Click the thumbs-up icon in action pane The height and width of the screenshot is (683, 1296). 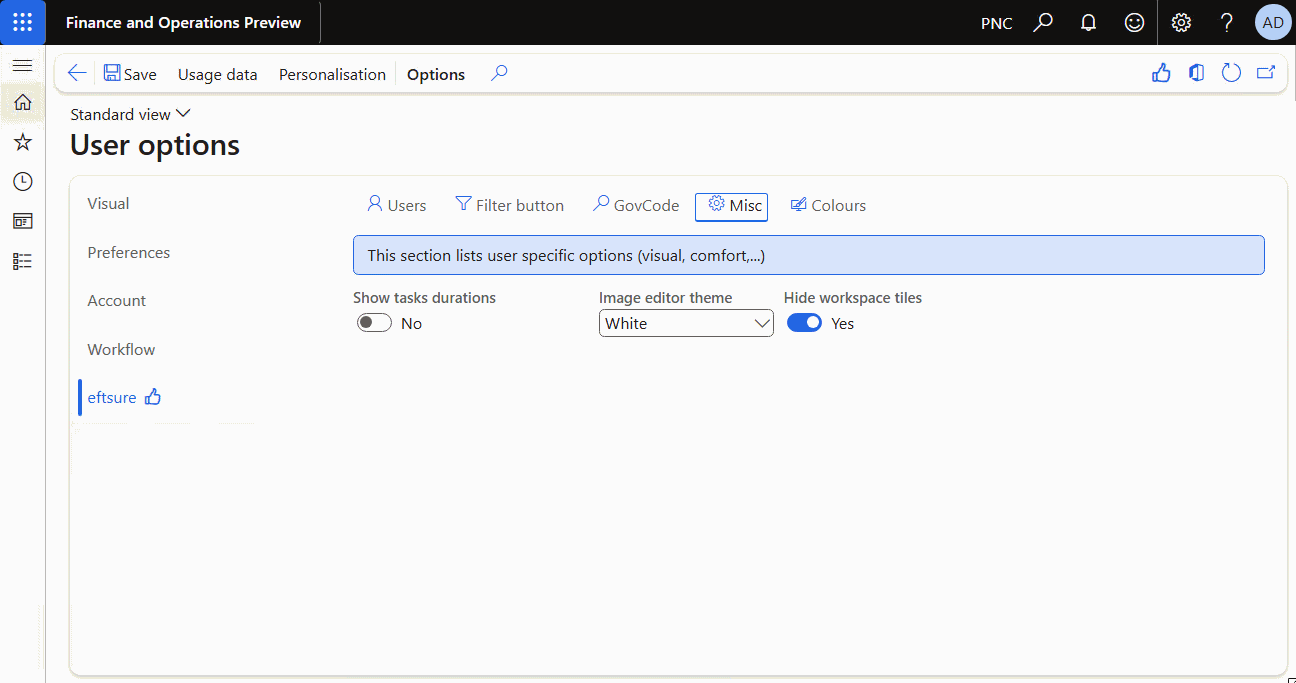click(1161, 73)
